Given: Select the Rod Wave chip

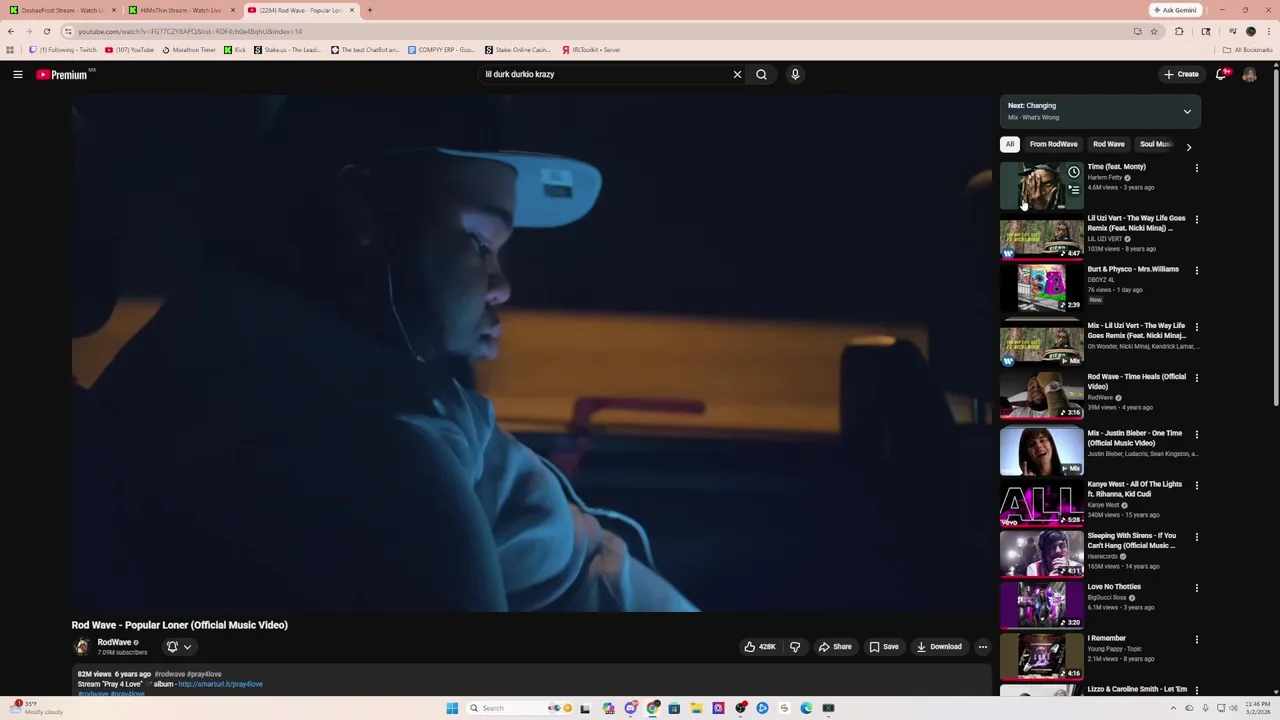Looking at the screenshot, I should click(1108, 144).
